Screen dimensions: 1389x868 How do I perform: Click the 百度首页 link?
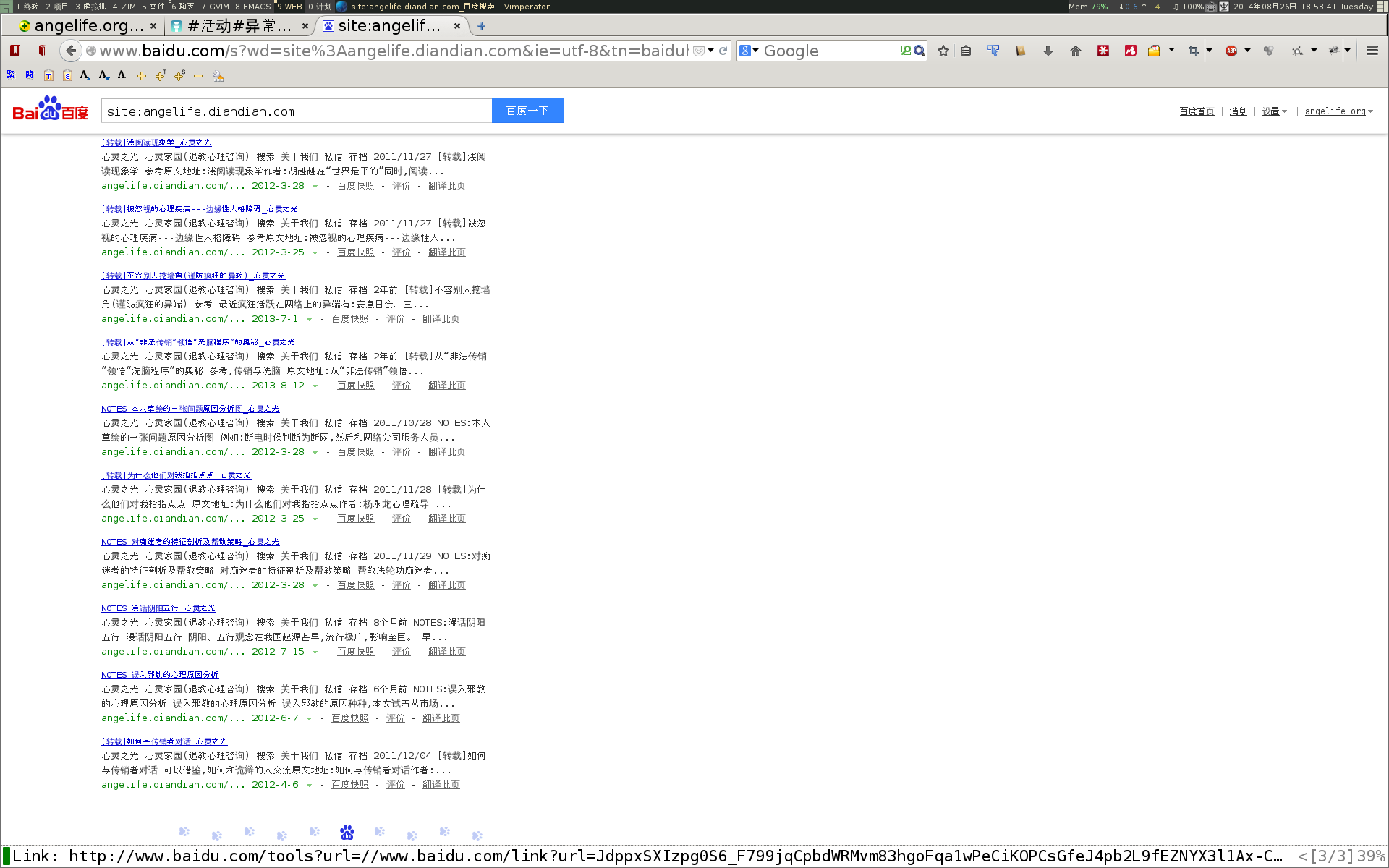[1197, 111]
